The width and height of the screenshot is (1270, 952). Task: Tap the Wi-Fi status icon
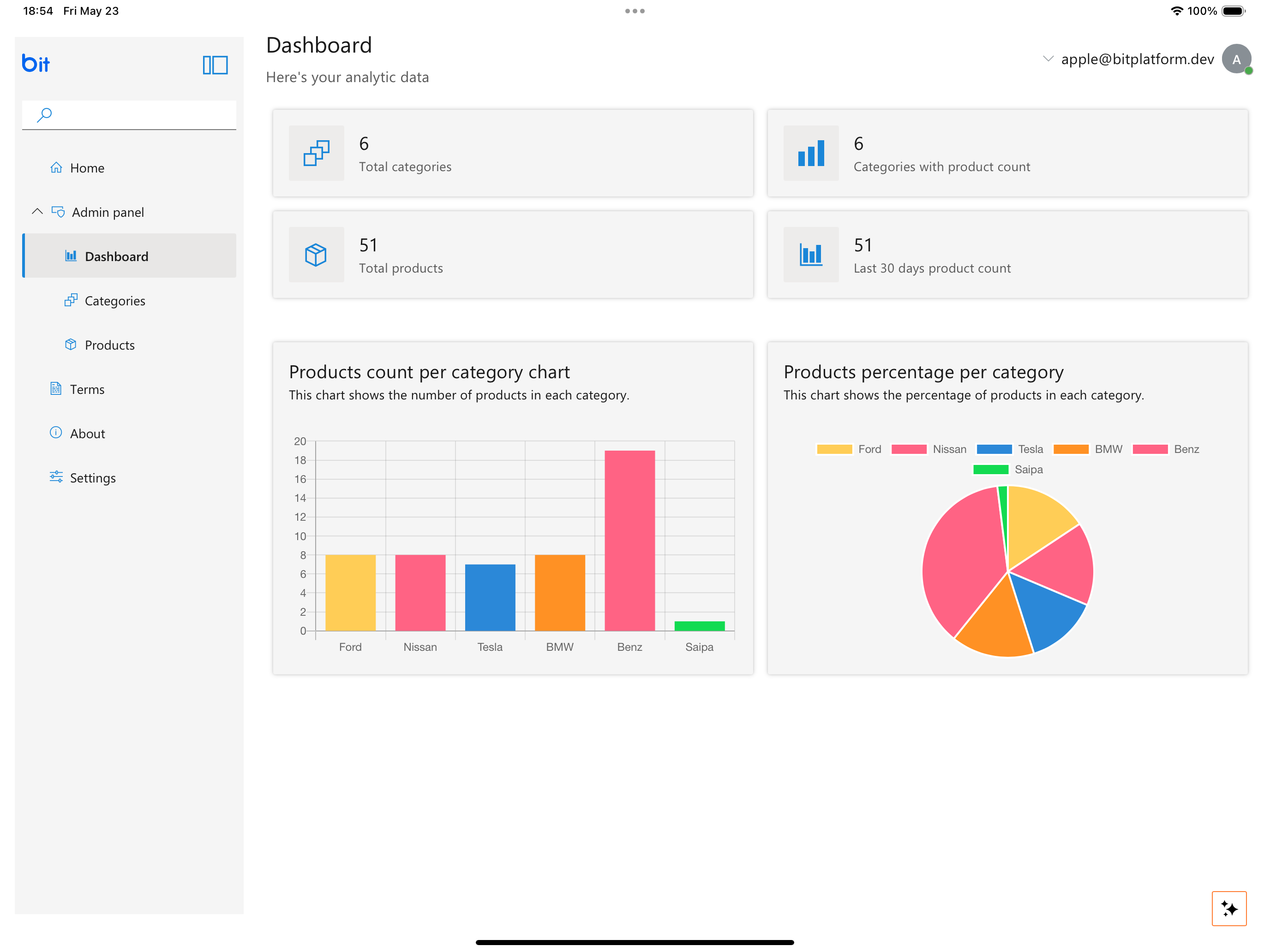[x=1176, y=11]
